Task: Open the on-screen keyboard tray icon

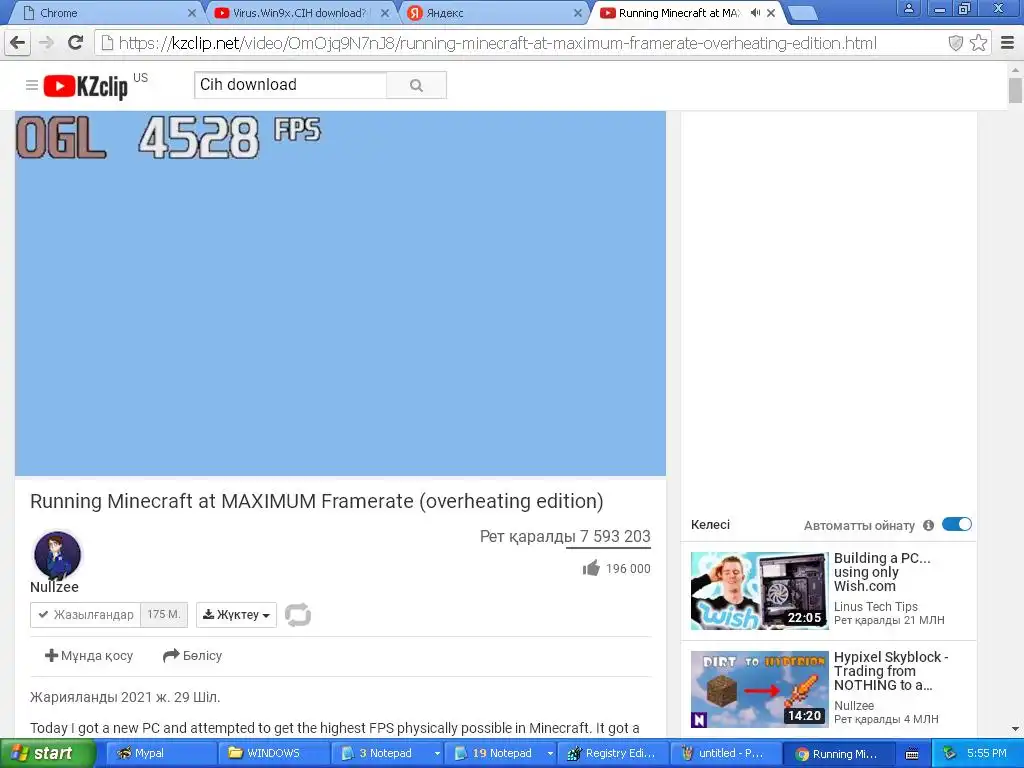Action: 912,754
